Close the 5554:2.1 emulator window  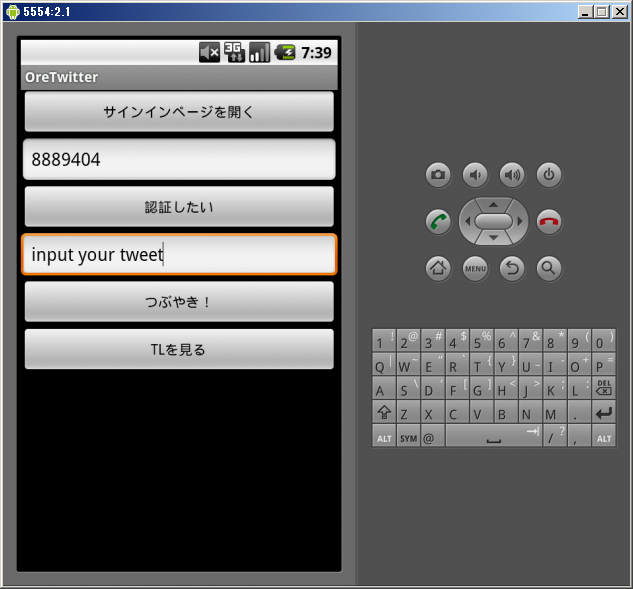(620, 12)
